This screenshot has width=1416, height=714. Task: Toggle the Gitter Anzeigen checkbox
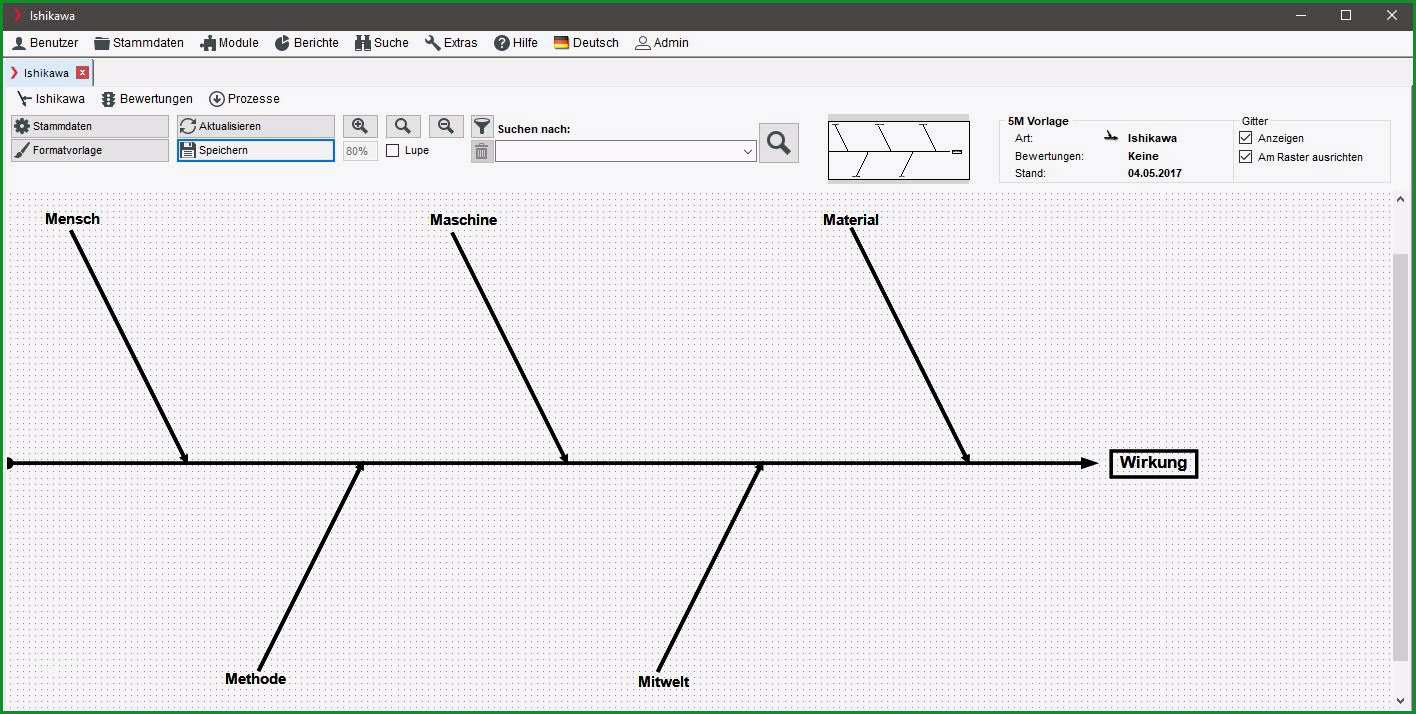(1246, 138)
